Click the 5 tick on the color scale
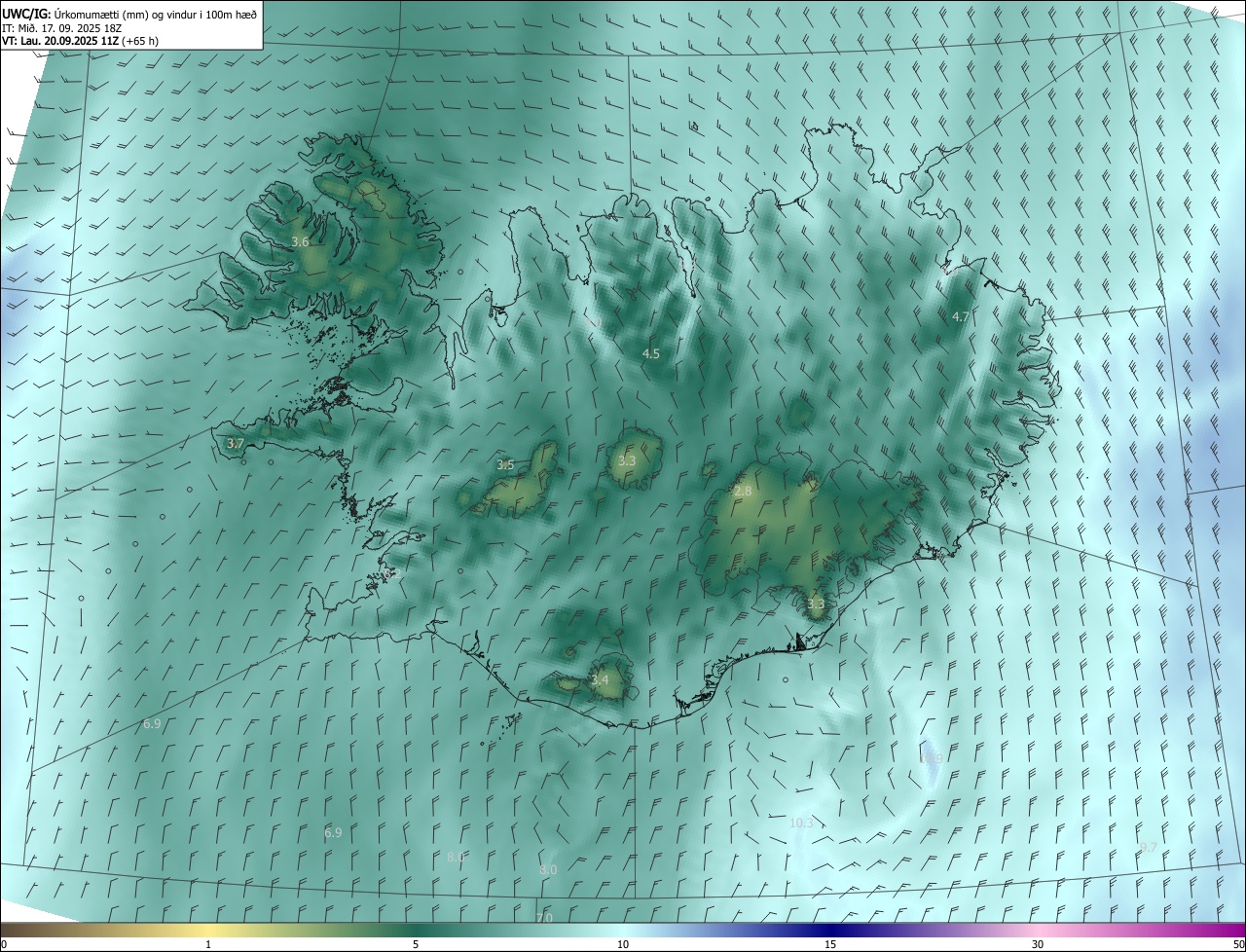 [416, 944]
